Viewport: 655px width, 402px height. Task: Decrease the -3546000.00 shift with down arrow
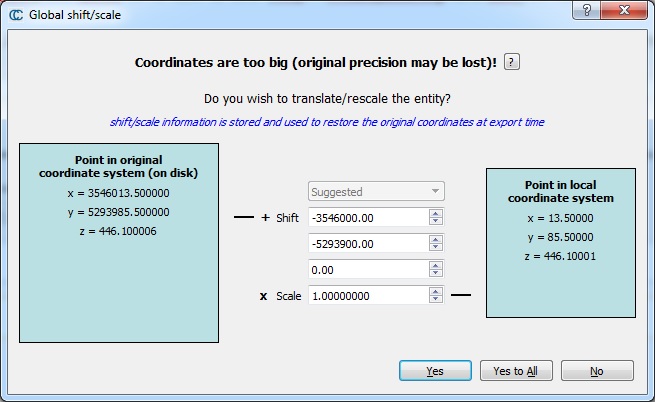(x=436, y=222)
